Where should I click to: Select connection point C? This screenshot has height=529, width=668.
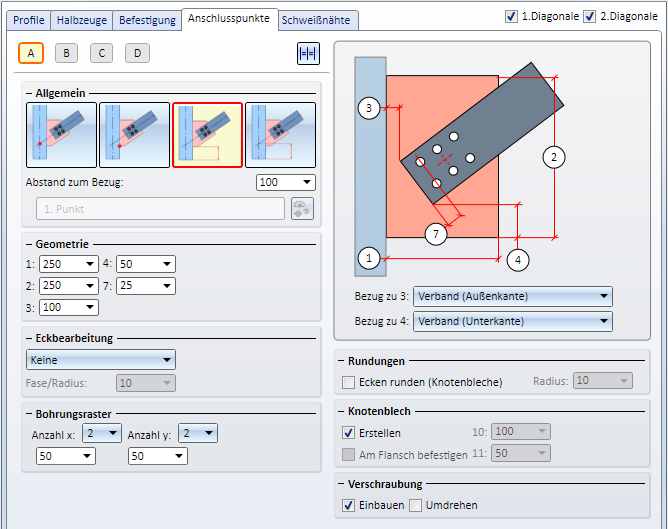101,53
